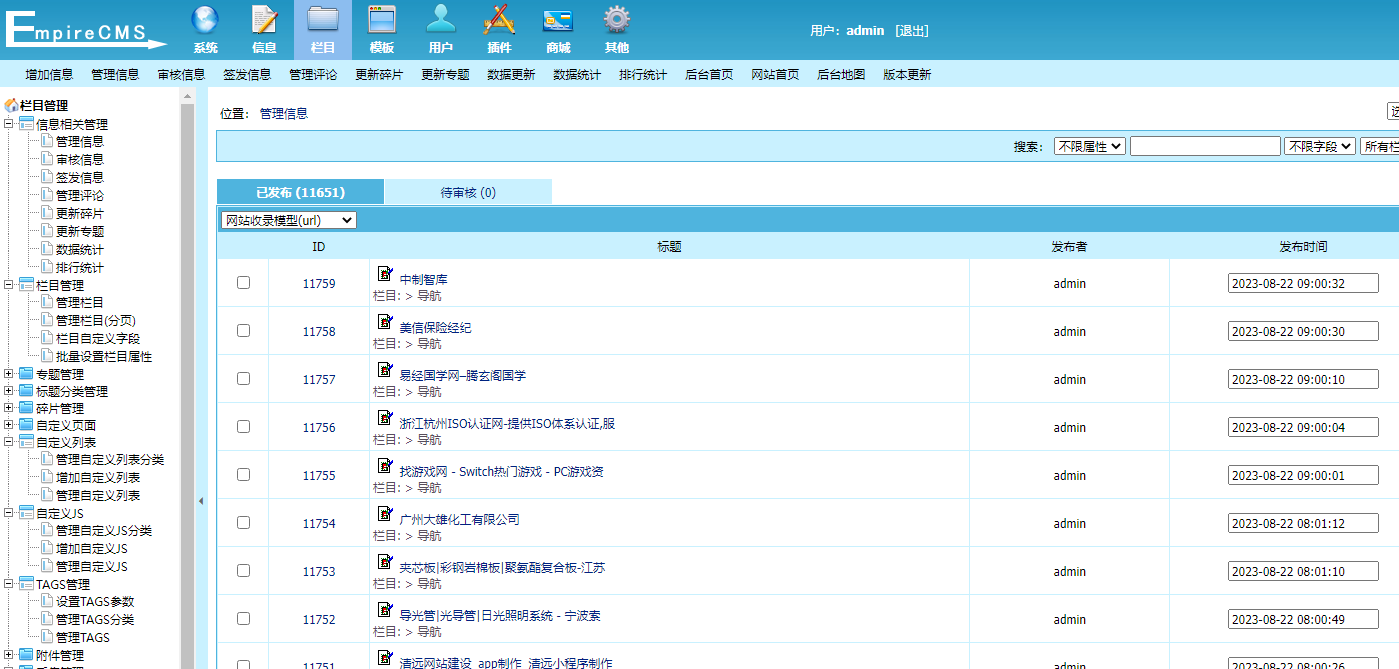1399x669 pixels.
Task: Check the box for row ID 11759
Action: (243, 283)
